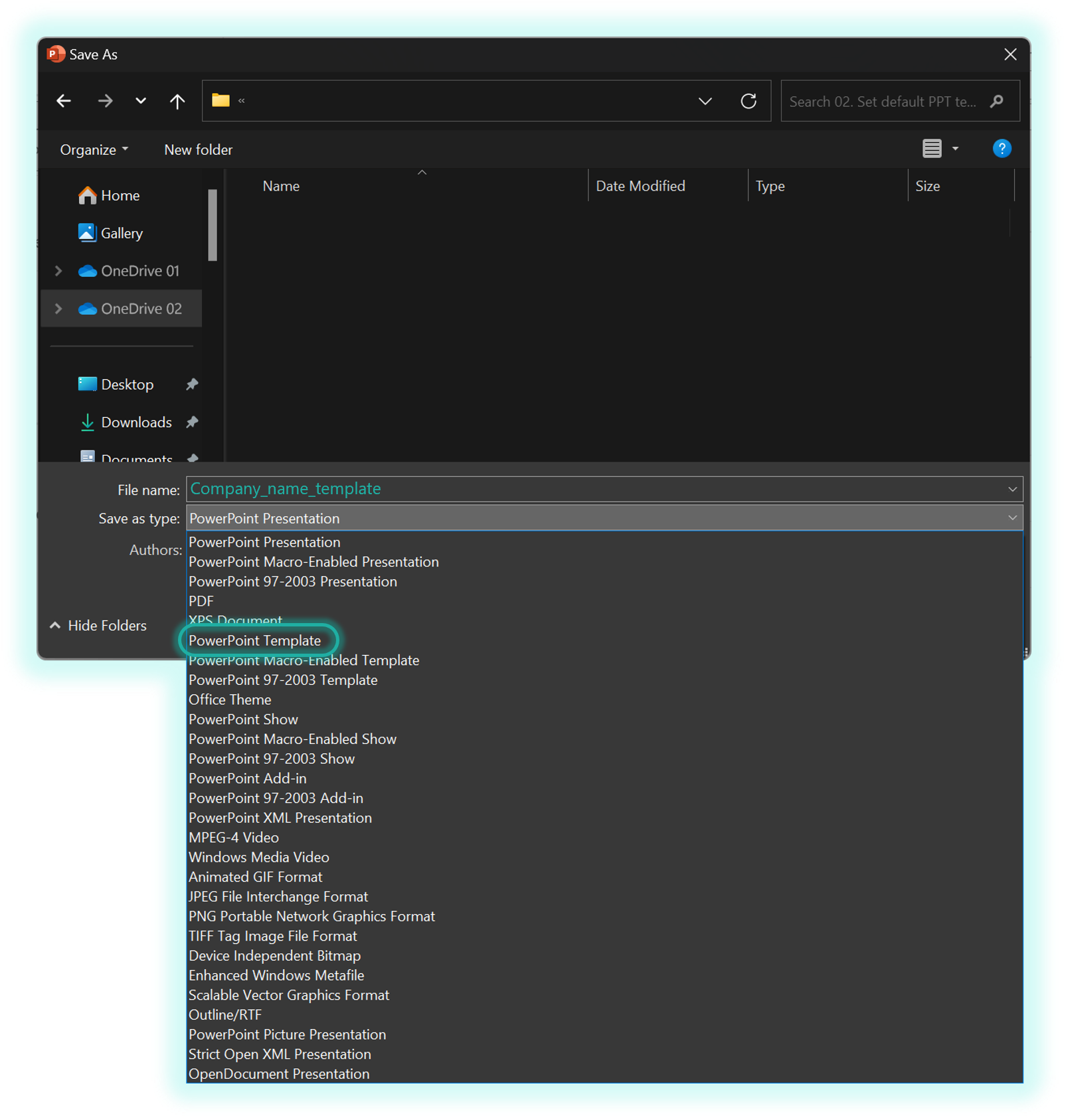This screenshot has height=1120, width=1068.
Task: Click the PowerPoint icon in title bar
Action: point(56,54)
